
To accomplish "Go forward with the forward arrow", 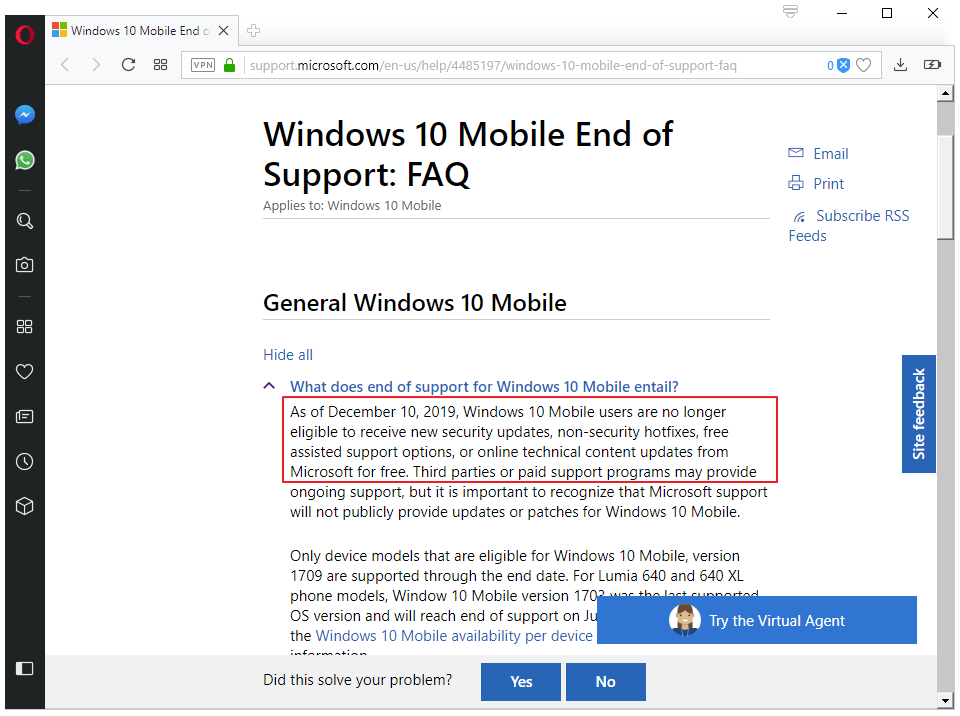I will pyautogui.click(x=96, y=65).
